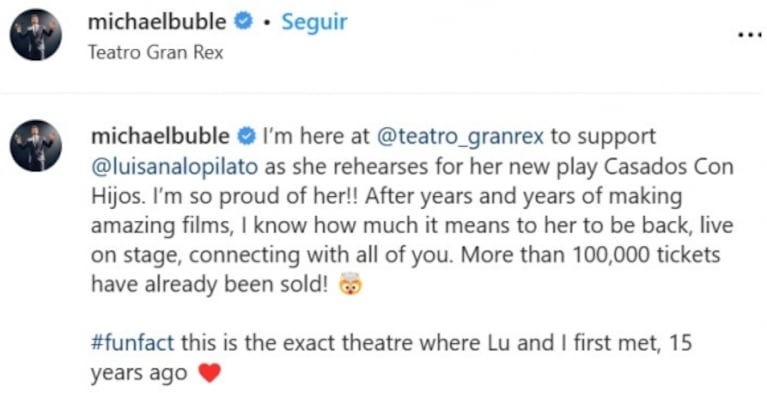Open the Teatro Gran Rex location tag
767x393 pixels.
click(156, 52)
